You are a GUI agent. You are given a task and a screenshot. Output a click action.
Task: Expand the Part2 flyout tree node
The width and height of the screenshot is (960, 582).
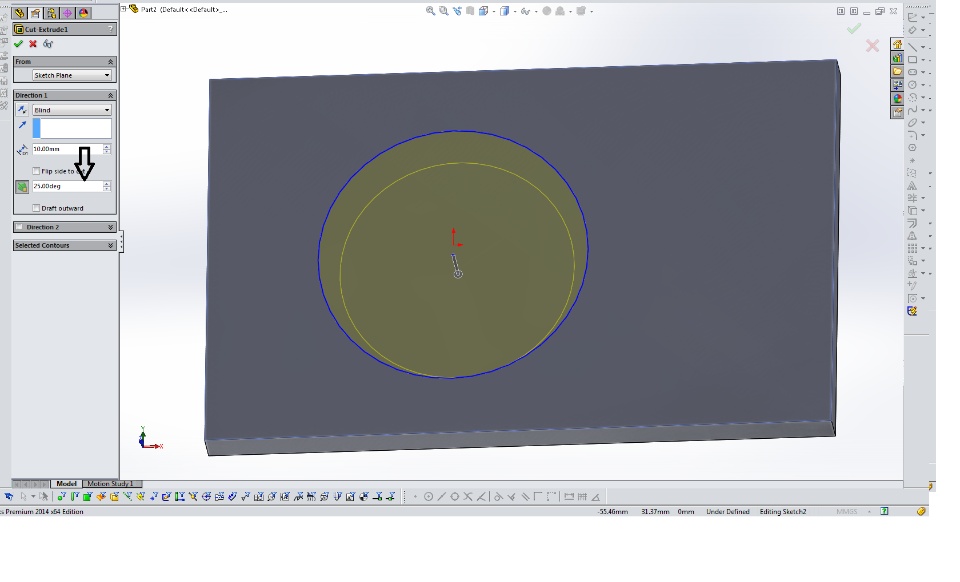[124, 9]
